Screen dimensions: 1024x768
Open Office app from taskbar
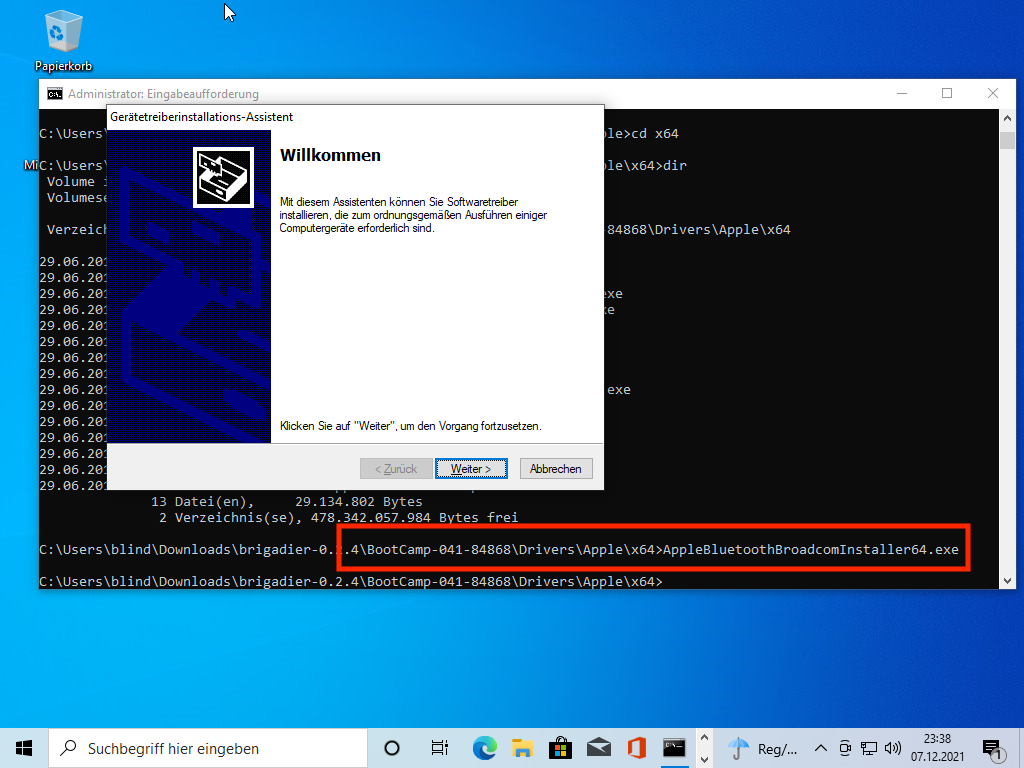click(x=637, y=748)
